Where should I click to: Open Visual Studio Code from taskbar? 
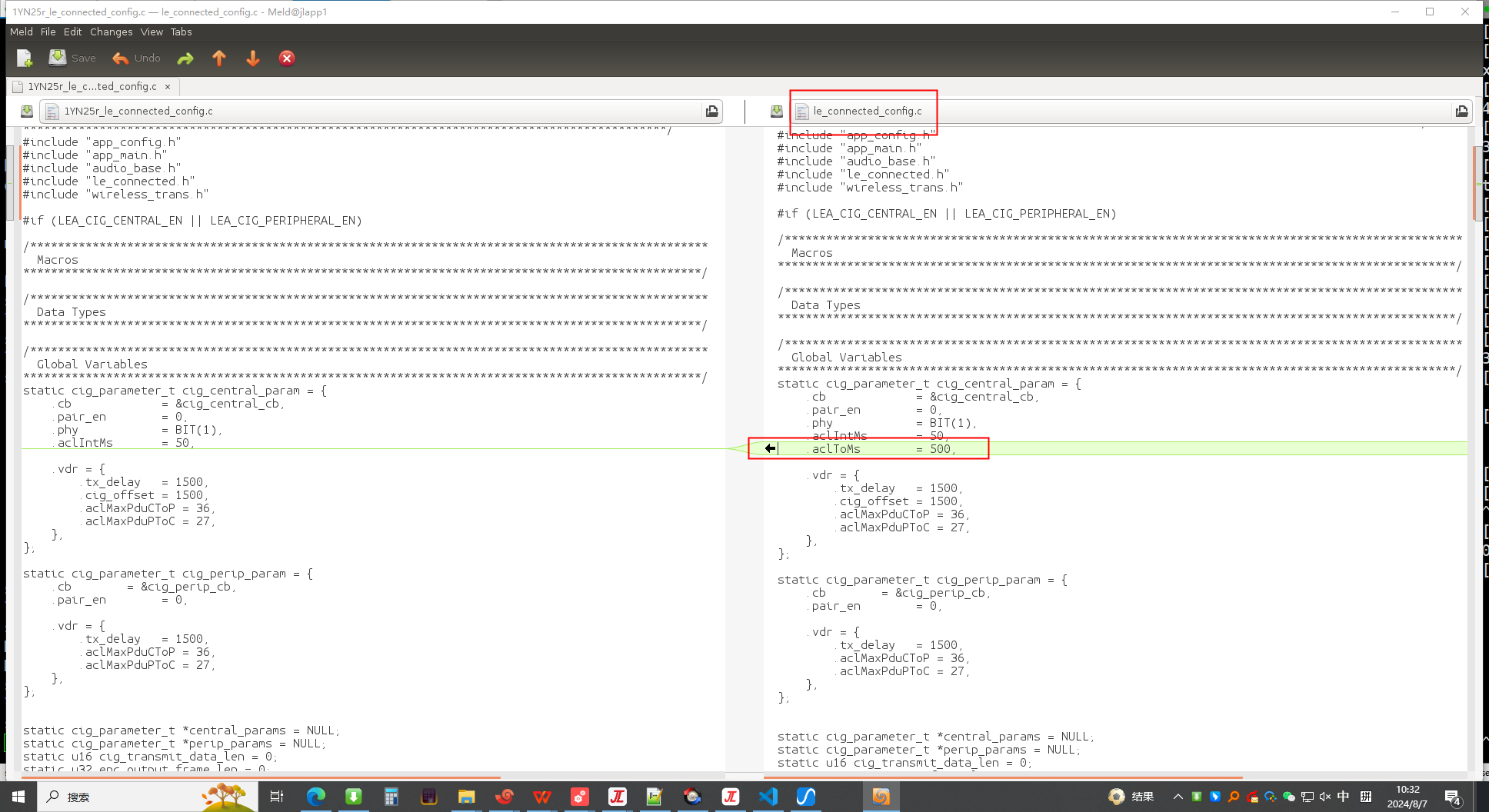pos(768,797)
